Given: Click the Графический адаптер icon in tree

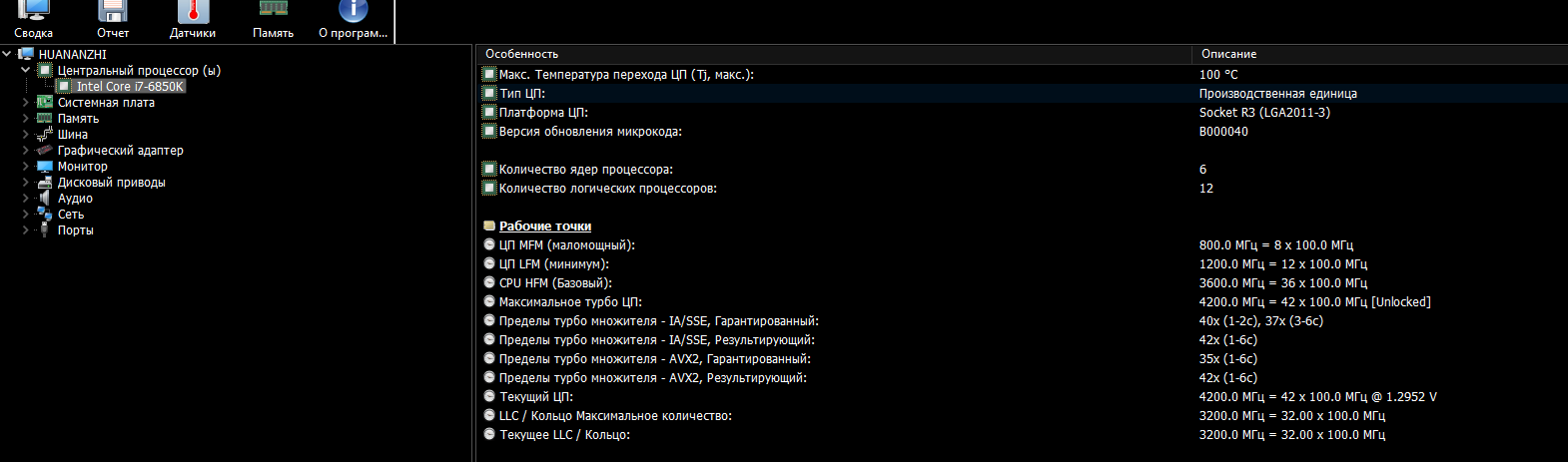Looking at the screenshot, I should [45, 151].
